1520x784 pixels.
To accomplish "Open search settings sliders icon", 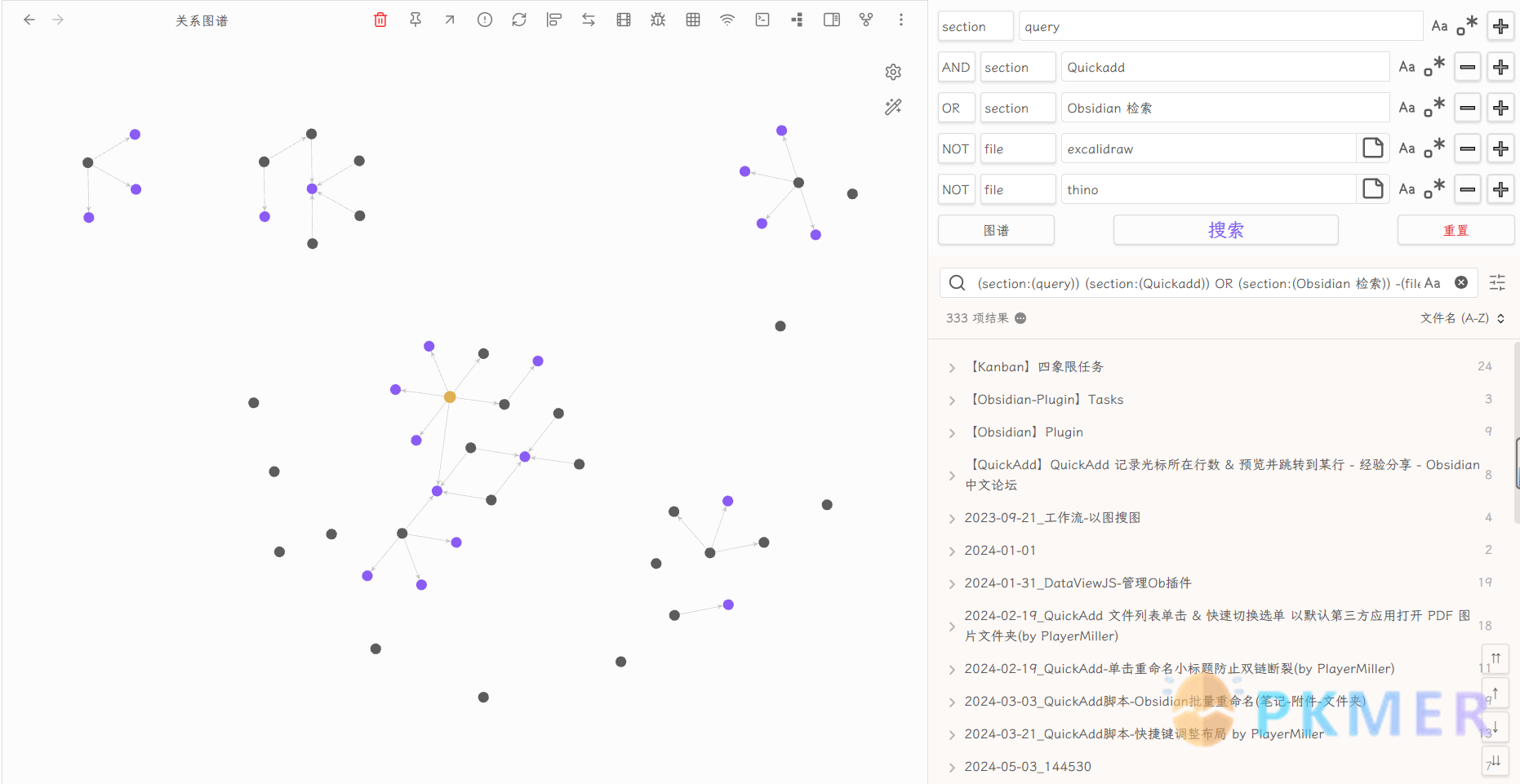I will [x=1497, y=283].
